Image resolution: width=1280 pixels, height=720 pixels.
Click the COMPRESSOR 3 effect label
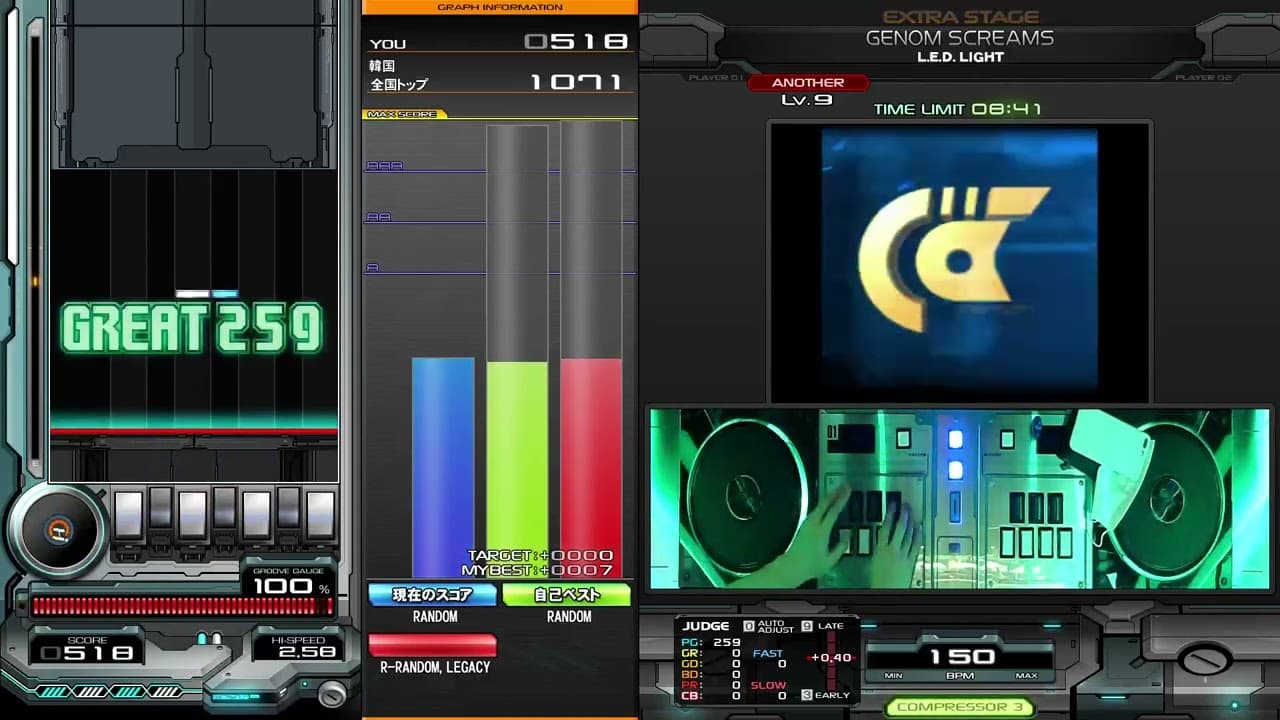(959, 707)
